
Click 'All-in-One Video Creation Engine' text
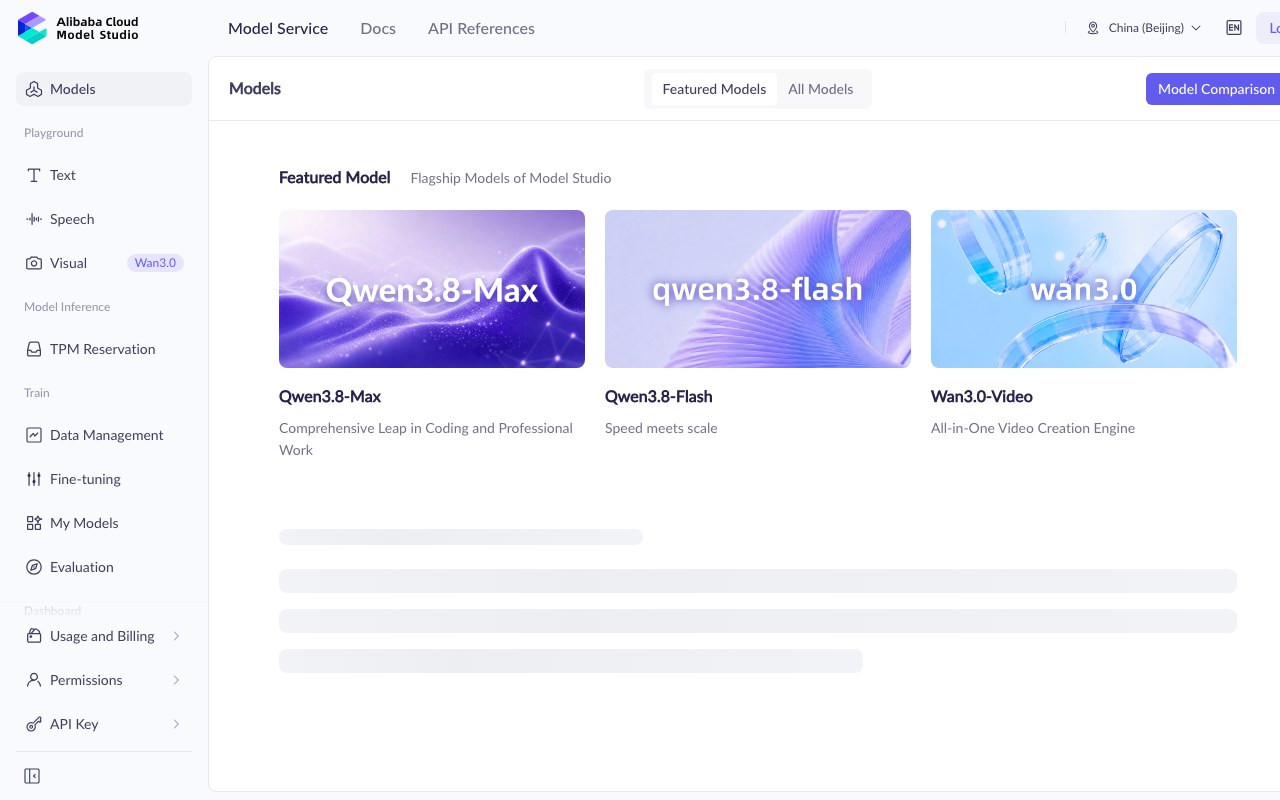coord(1033,428)
